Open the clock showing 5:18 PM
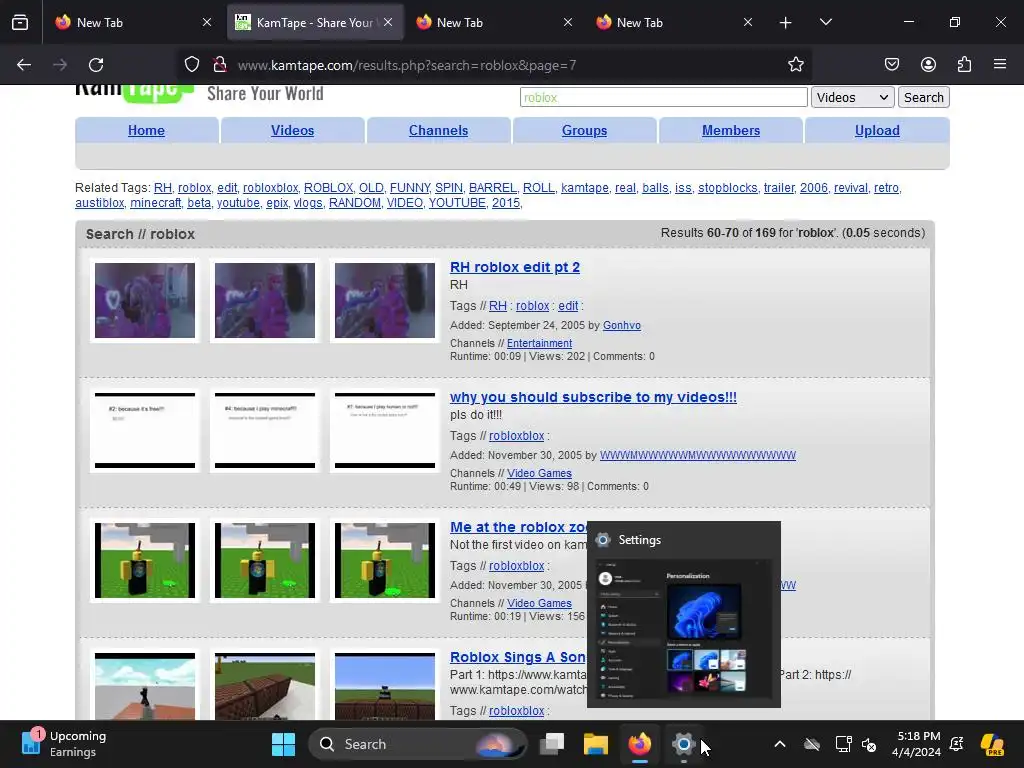 click(x=918, y=744)
